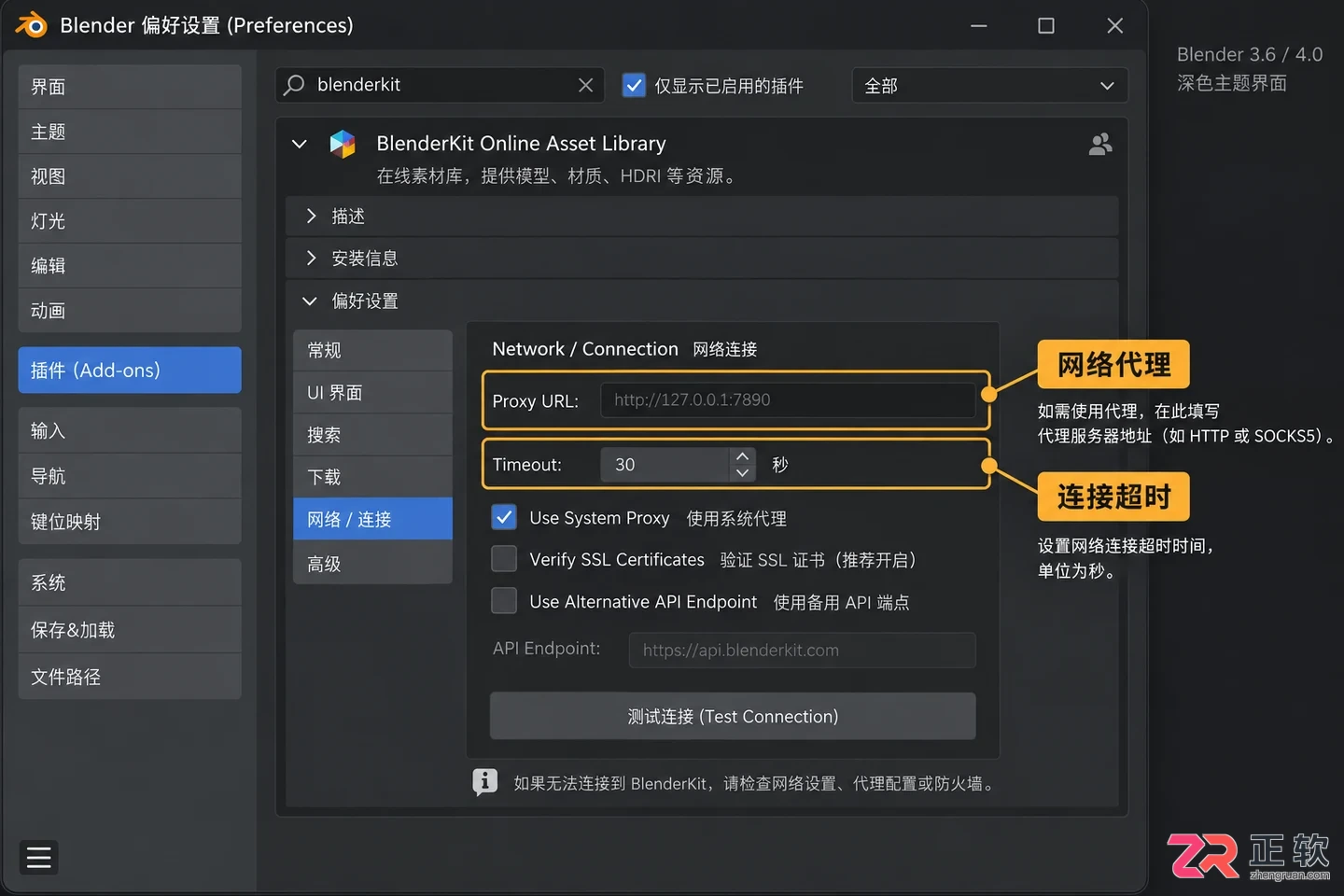The image size is (1344, 896).
Task: Open the 全部 category dropdown
Action: tap(989, 85)
